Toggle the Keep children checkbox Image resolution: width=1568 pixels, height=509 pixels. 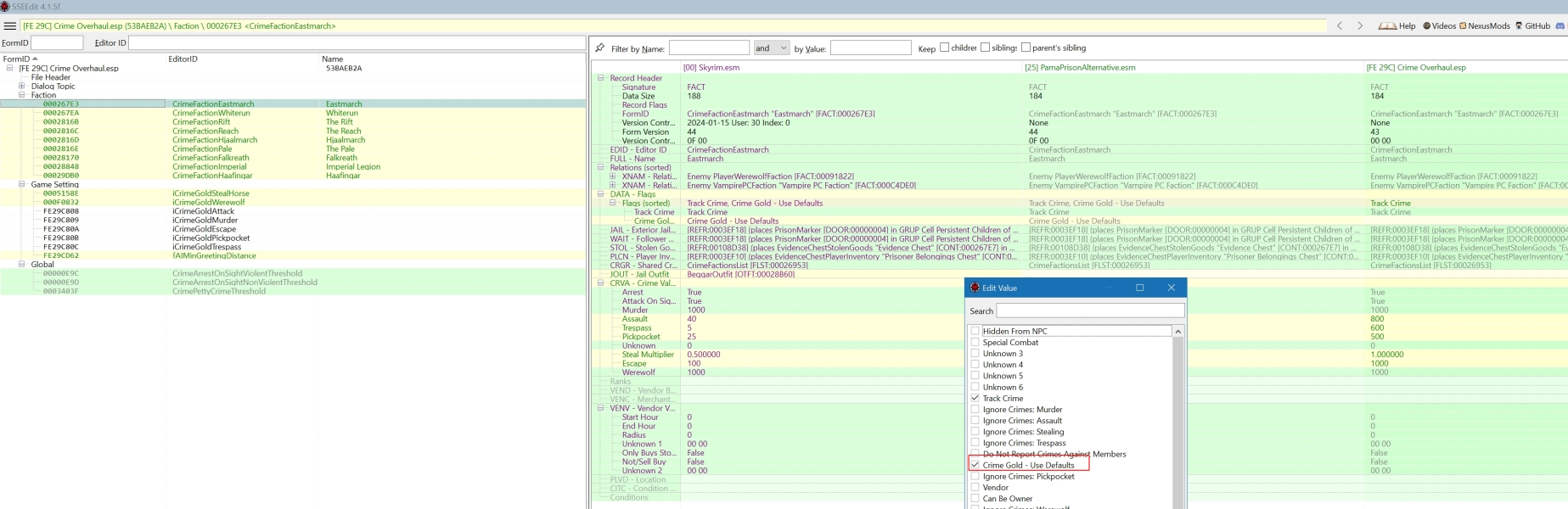click(944, 48)
